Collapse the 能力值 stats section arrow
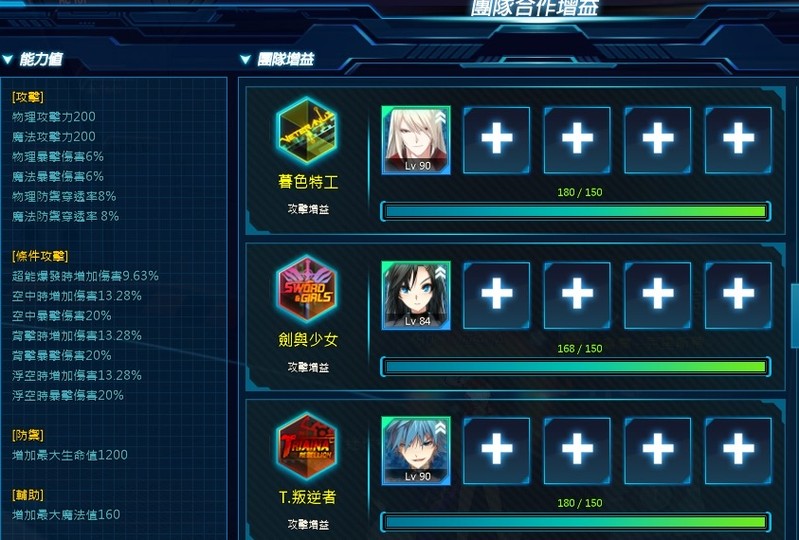The height and width of the screenshot is (540, 799). [x=8, y=60]
